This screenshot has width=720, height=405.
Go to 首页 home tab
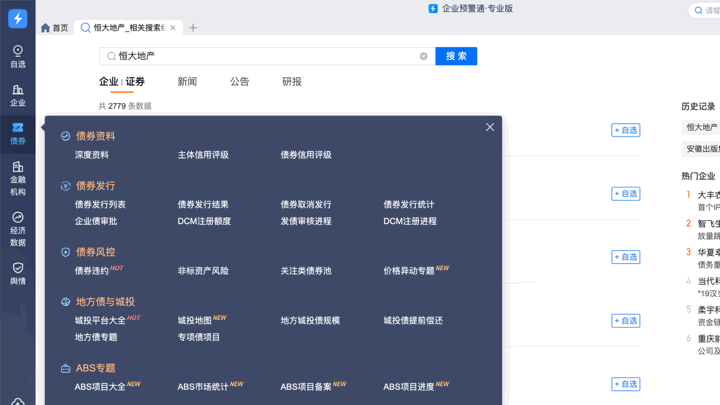[55, 28]
